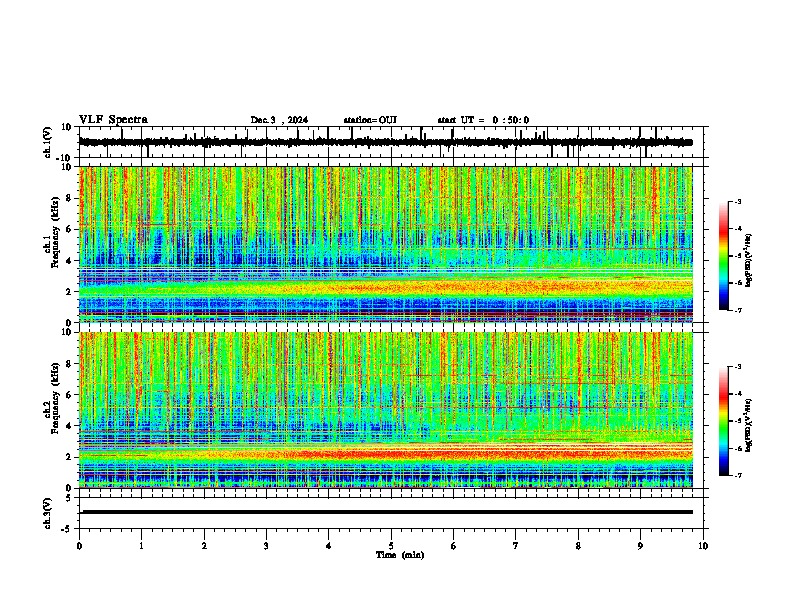
Task: Click time axis tick label "2"
Action: tap(204, 546)
